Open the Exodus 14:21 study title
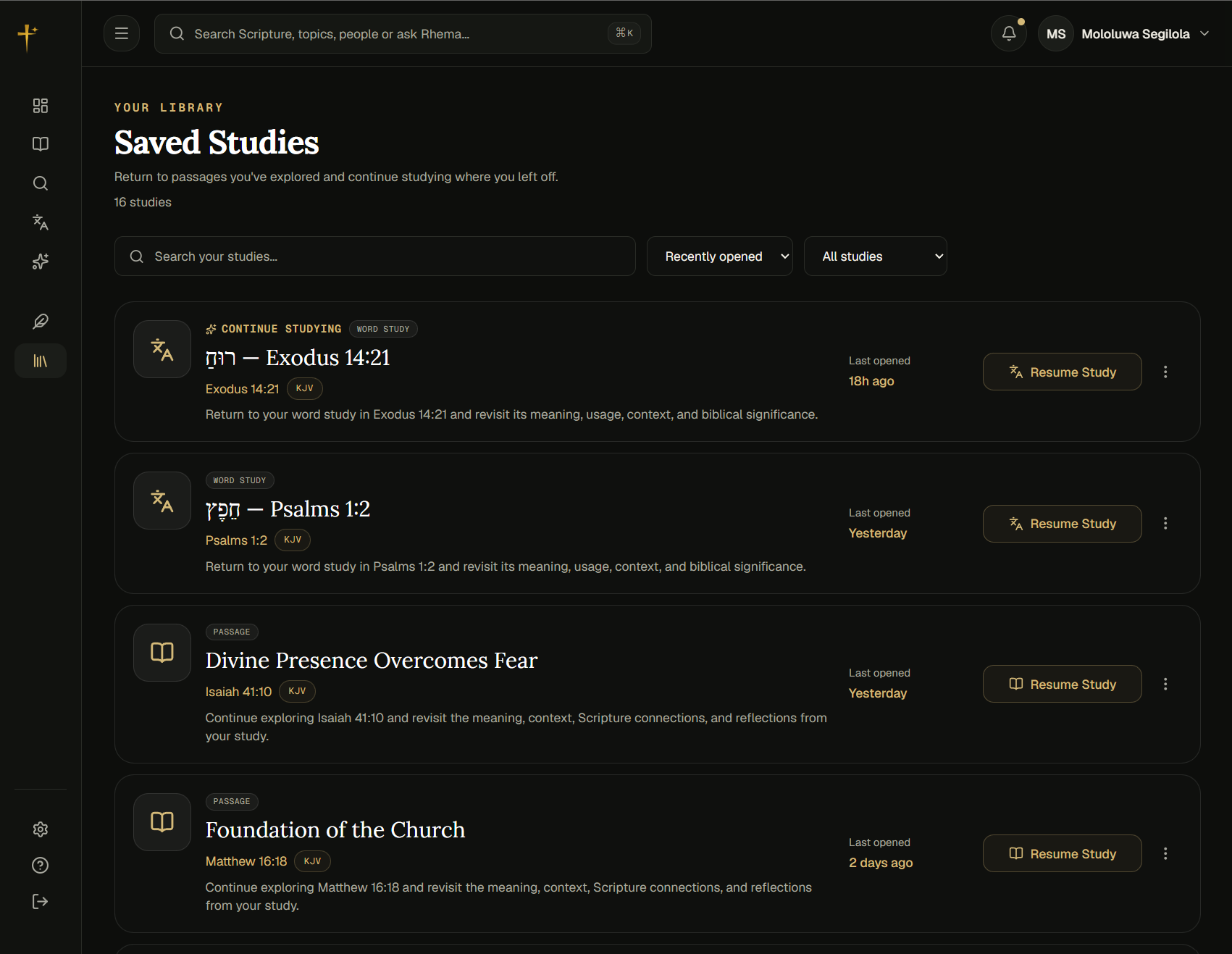The width and height of the screenshot is (1232, 954). (298, 358)
